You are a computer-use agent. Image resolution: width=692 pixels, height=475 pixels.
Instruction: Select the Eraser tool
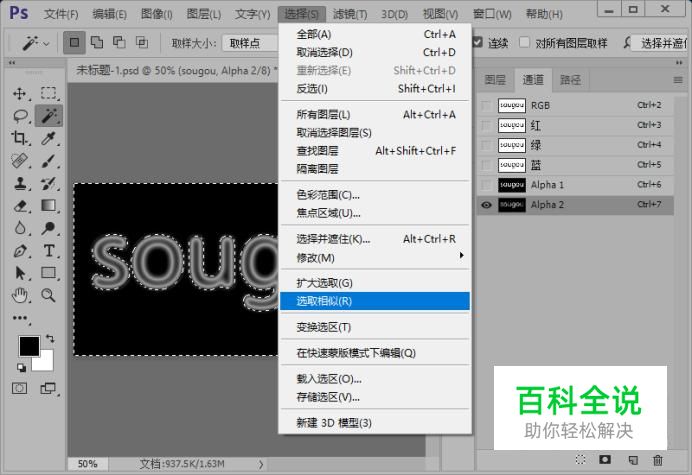[20, 206]
